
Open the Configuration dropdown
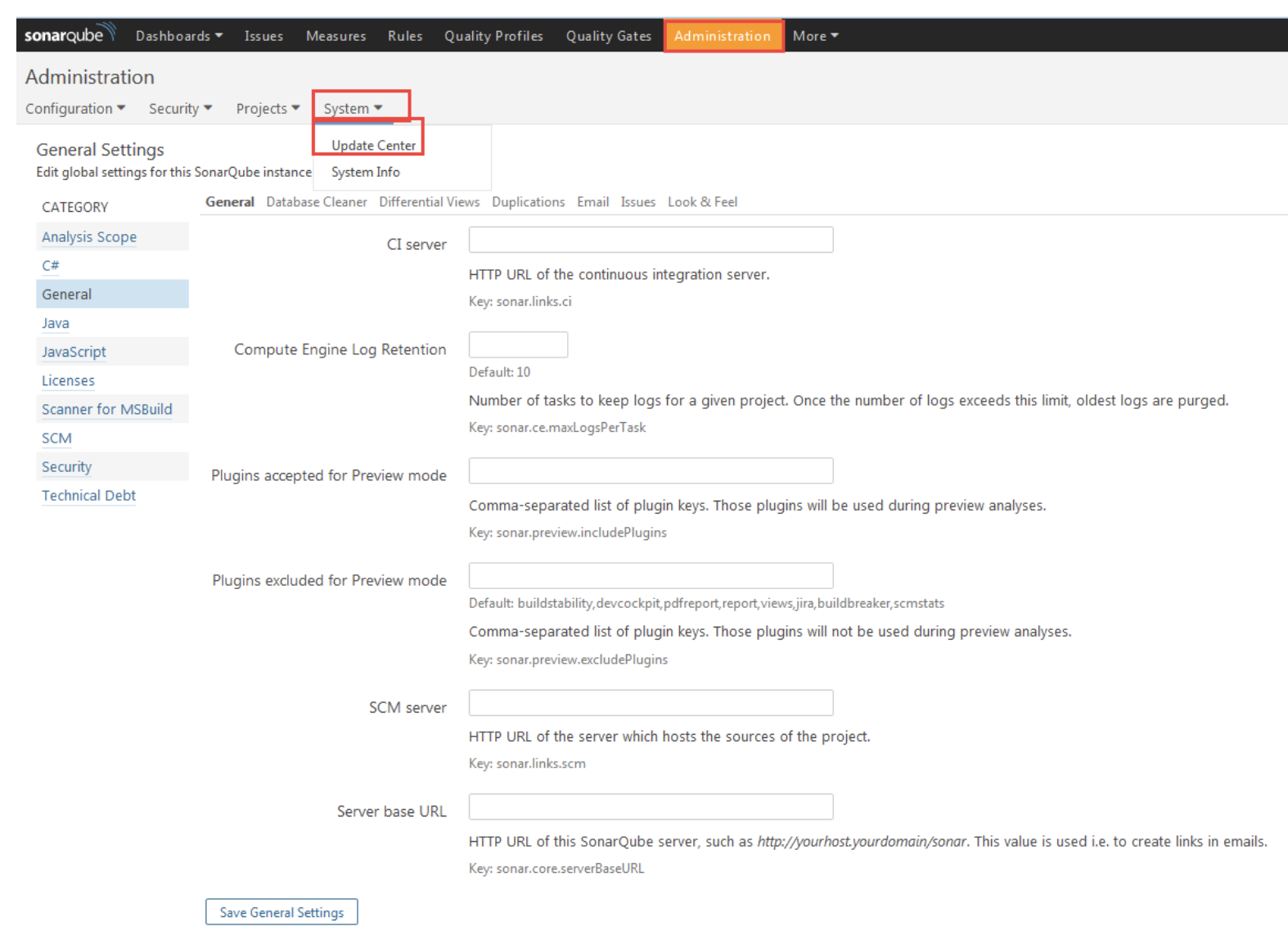click(75, 109)
